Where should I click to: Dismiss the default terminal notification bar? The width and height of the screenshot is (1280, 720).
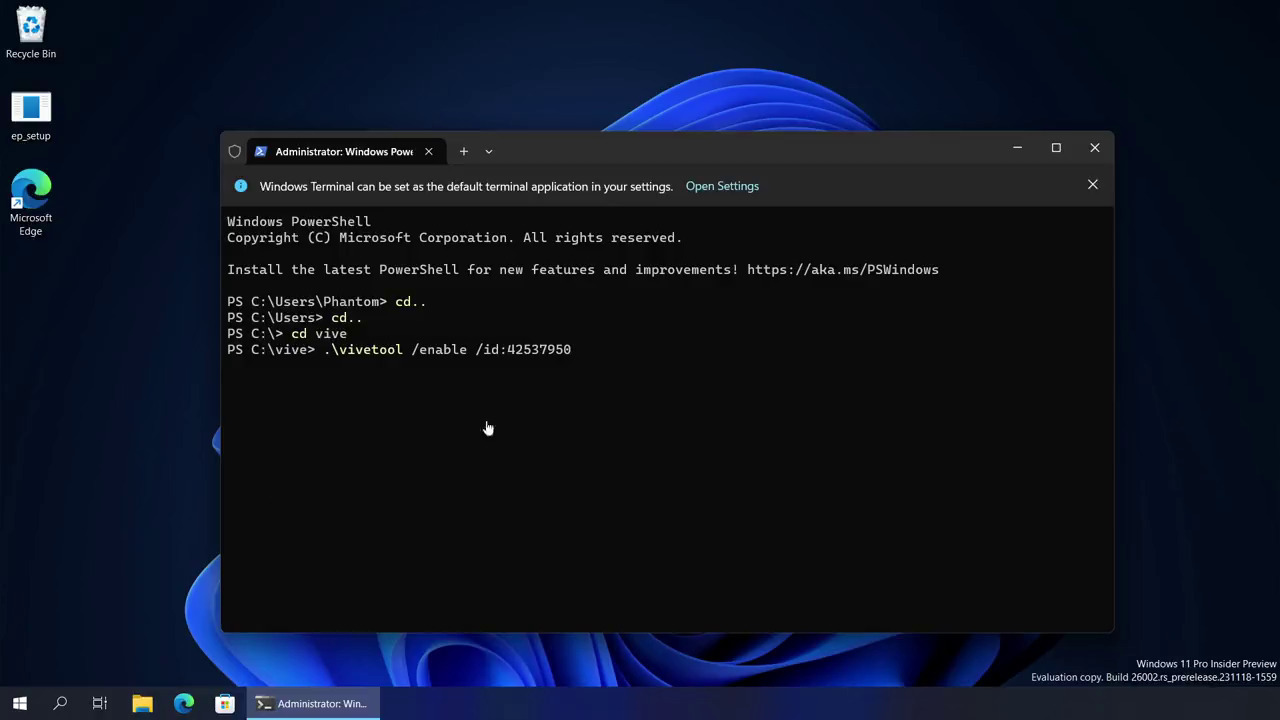[1092, 185]
